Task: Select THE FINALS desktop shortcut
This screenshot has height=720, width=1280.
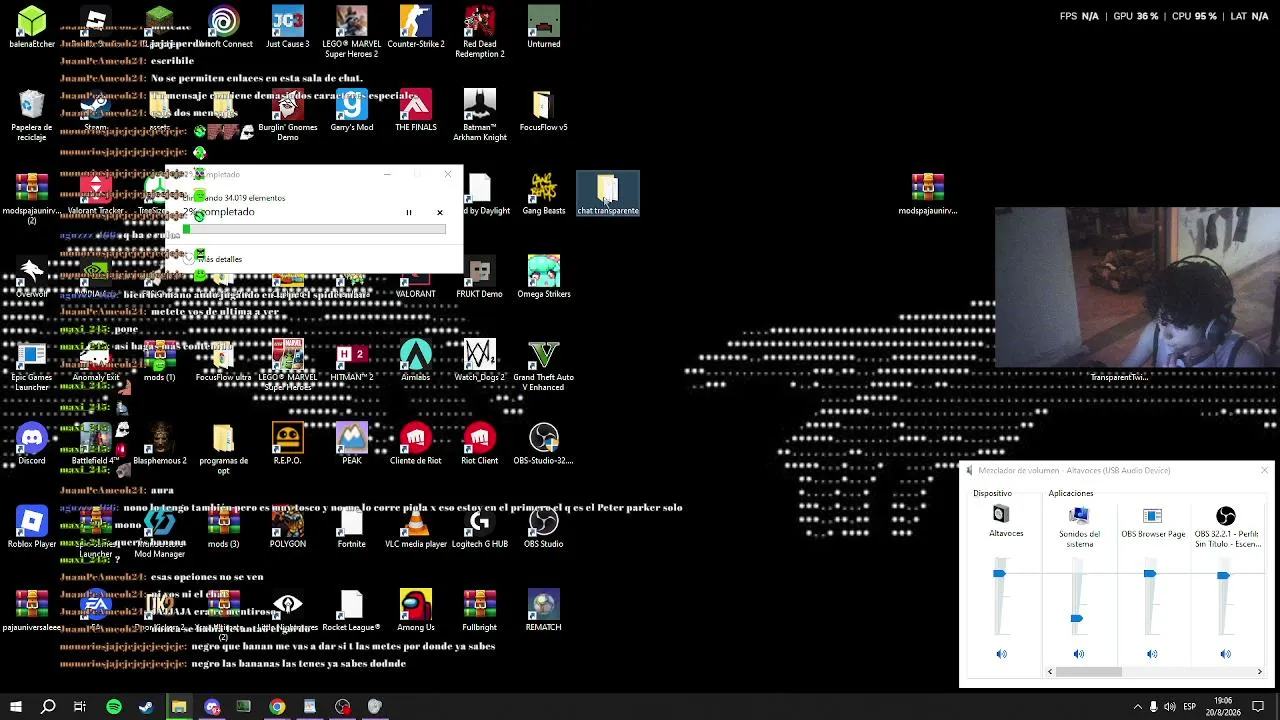Action: [x=416, y=111]
